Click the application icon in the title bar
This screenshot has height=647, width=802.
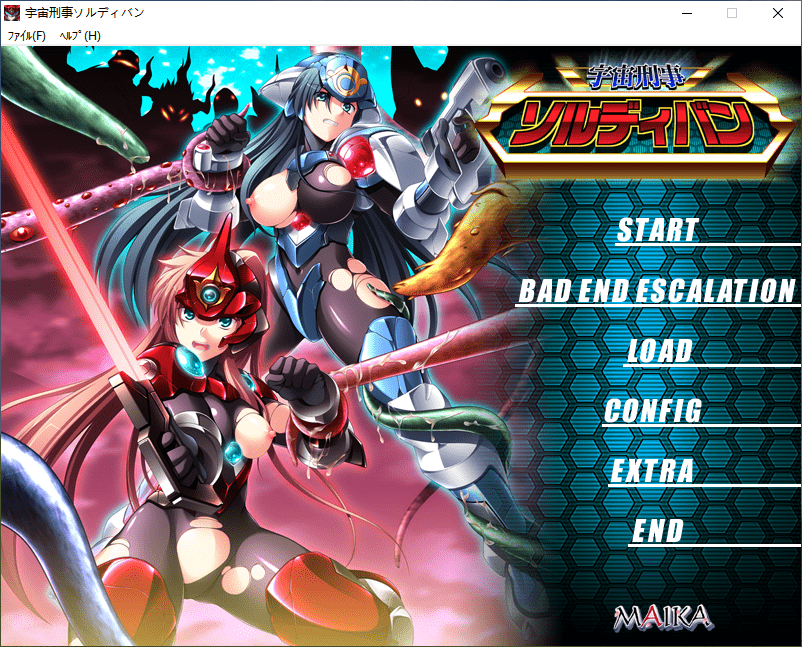[14, 14]
